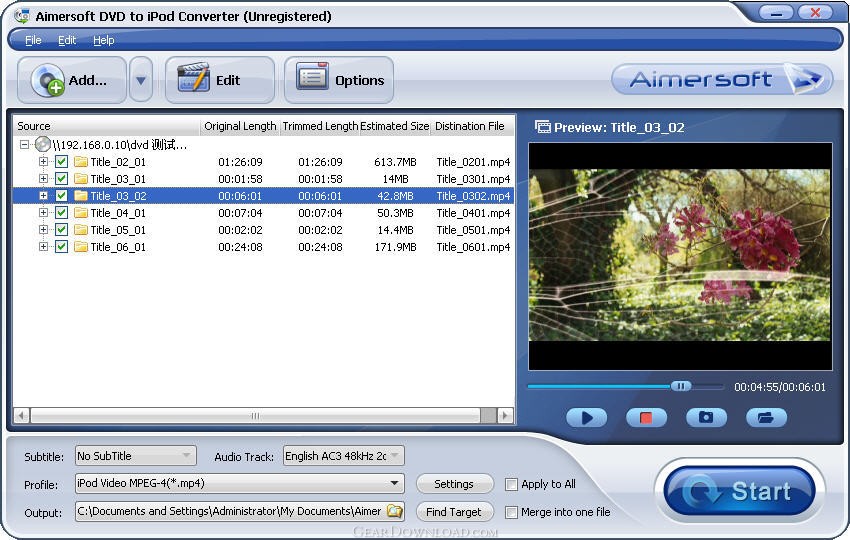Minimize the converter window
Image resolution: width=850 pixels, height=540 pixels.
pyautogui.click(x=776, y=12)
